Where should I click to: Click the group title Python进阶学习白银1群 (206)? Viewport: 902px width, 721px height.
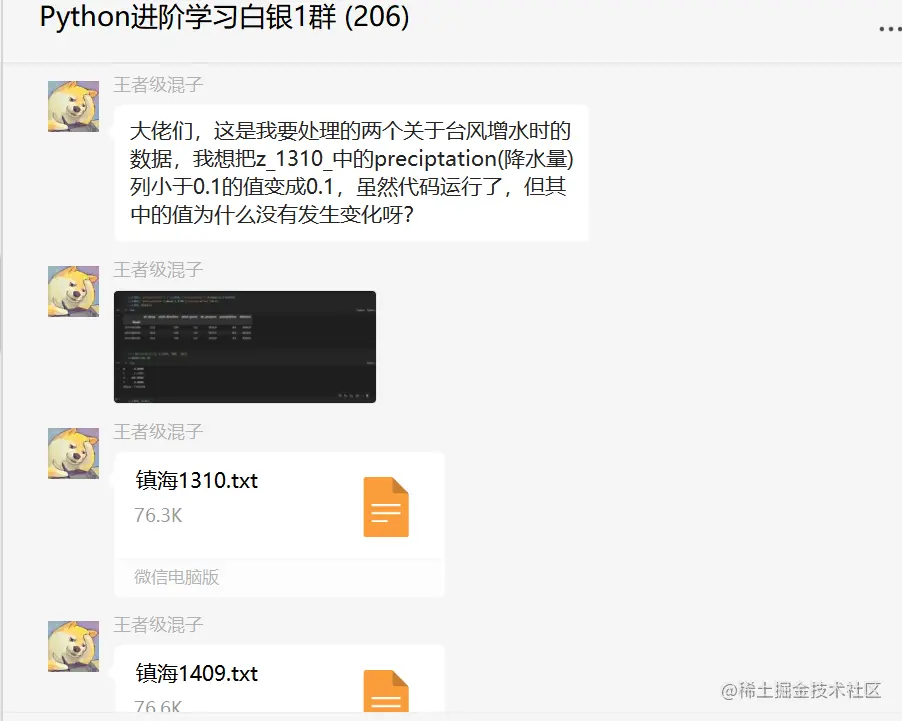pos(224,17)
